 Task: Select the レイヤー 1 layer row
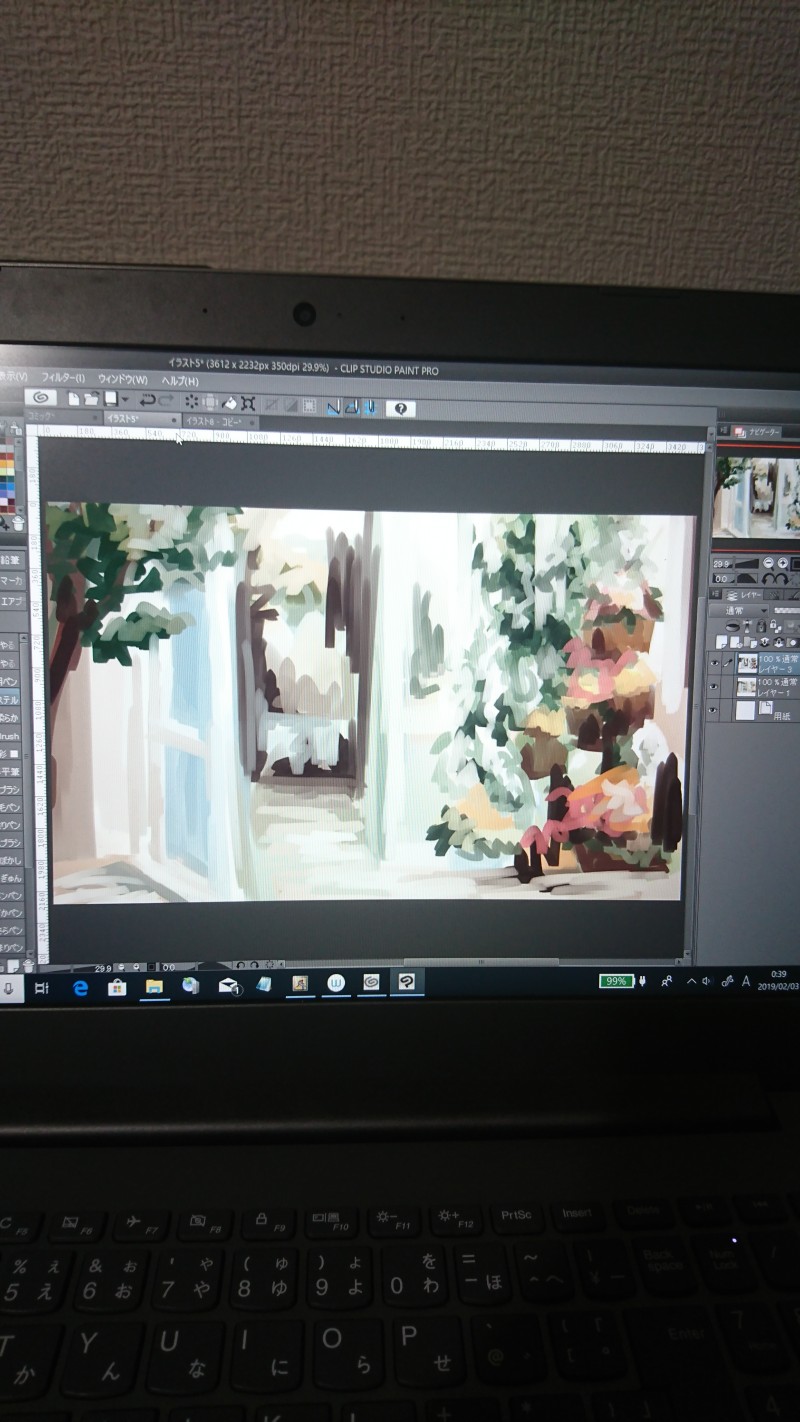tap(768, 686)
